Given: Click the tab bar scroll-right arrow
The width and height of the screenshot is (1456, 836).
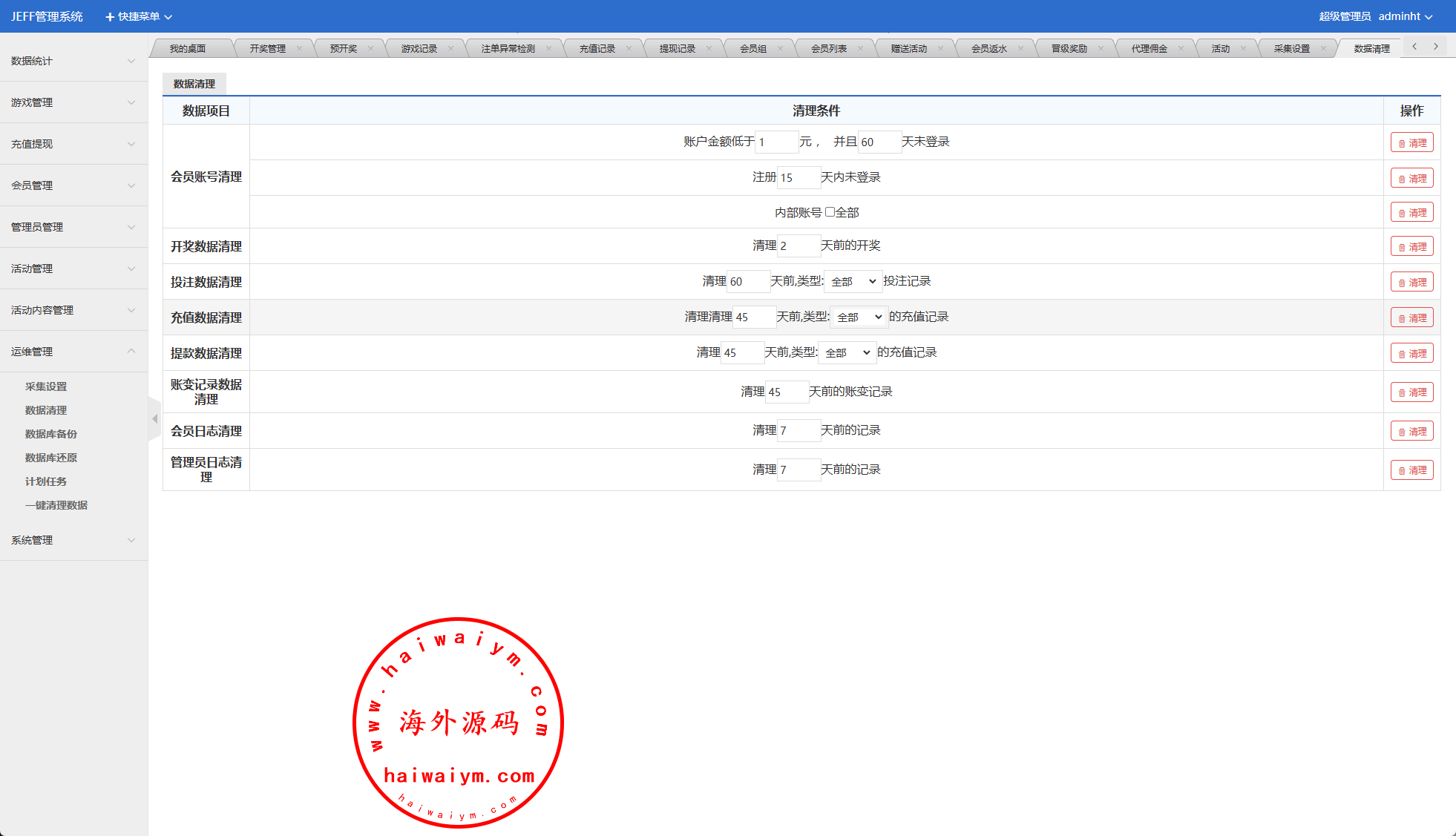Looking at the screenshot, I should [1436, 47].
